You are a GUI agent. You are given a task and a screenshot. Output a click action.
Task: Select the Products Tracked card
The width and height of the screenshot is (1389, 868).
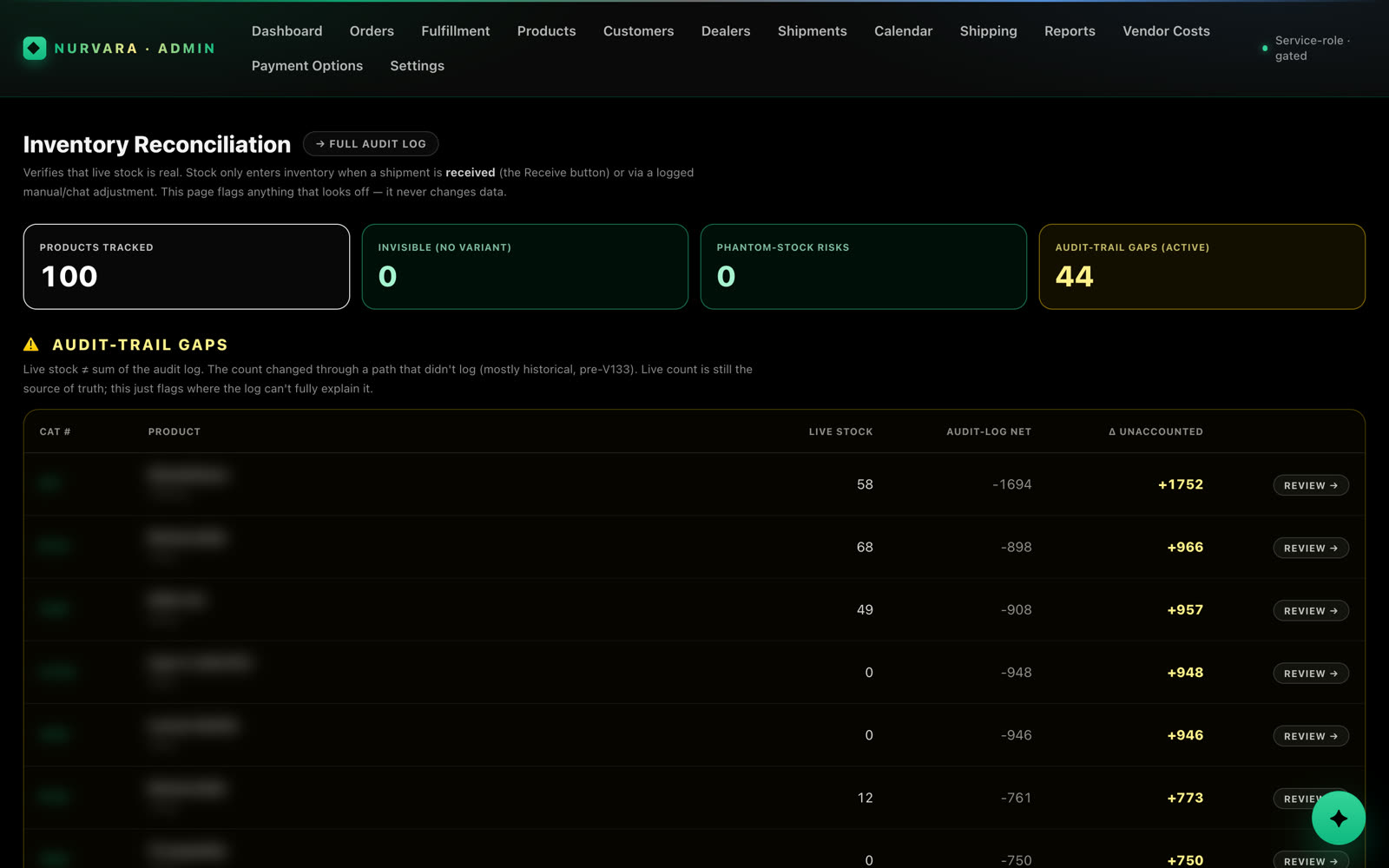coord(187,266)
